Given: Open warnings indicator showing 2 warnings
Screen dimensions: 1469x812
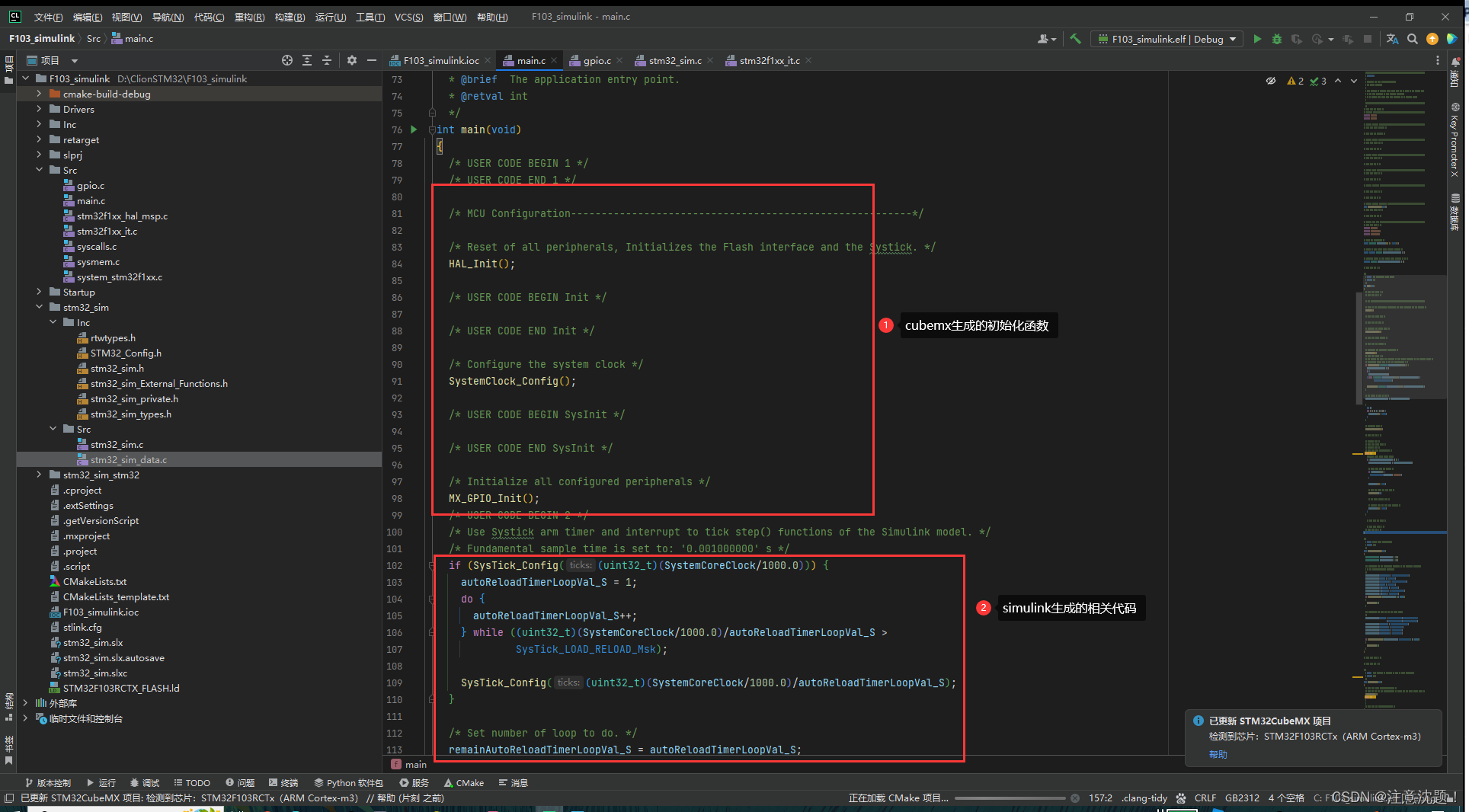Looking at the screenshot, I should [x=1295, y=81].
